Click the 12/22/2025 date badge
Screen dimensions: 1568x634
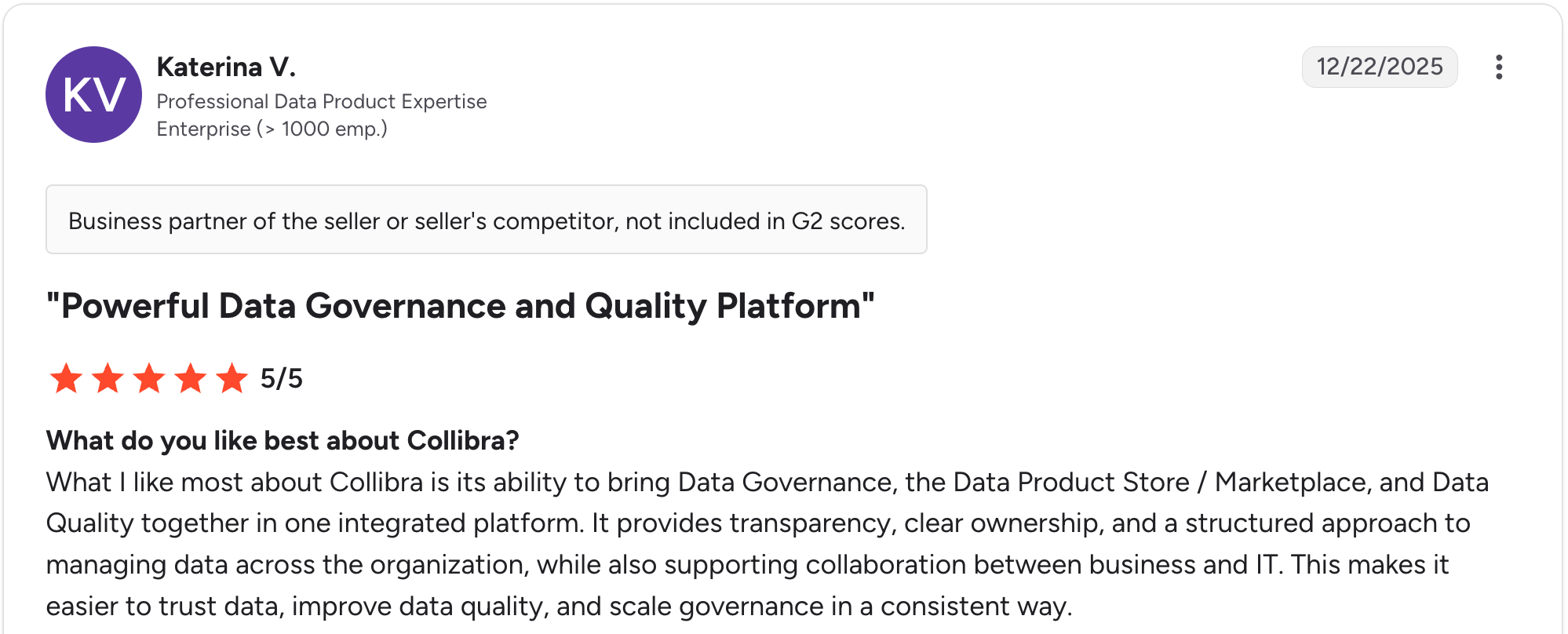[1380, 67]
